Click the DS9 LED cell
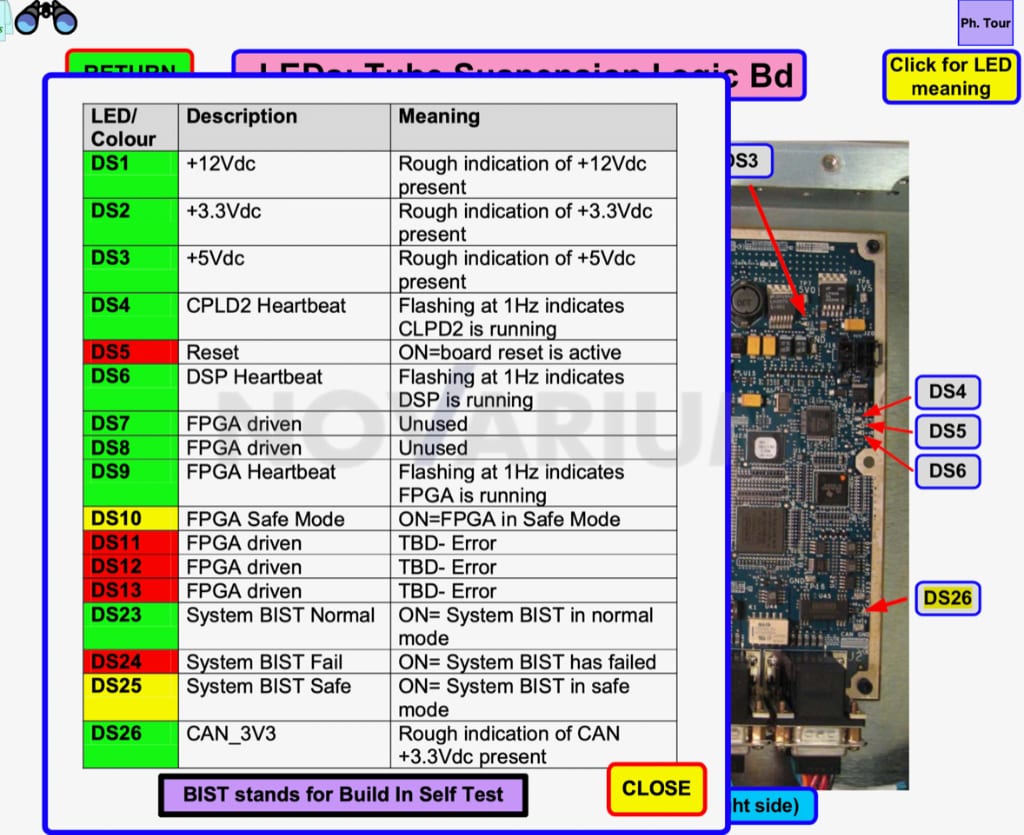This screenshot has height=835, width=1024. click(131, 483)
